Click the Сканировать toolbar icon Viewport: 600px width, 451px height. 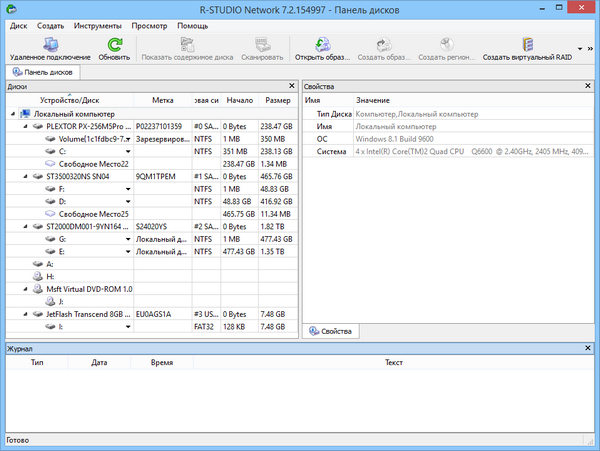pyautogui.click(x=262, y=44)
